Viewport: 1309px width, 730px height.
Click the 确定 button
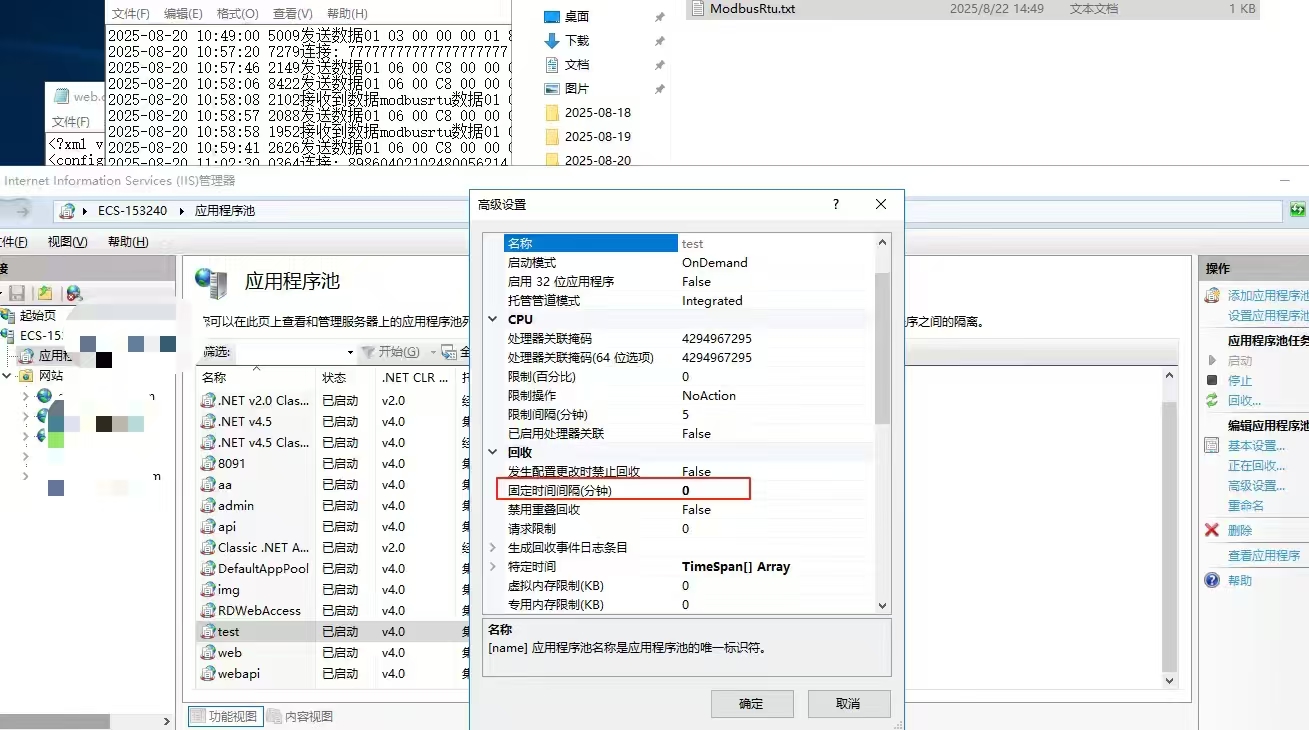point(752,703)
